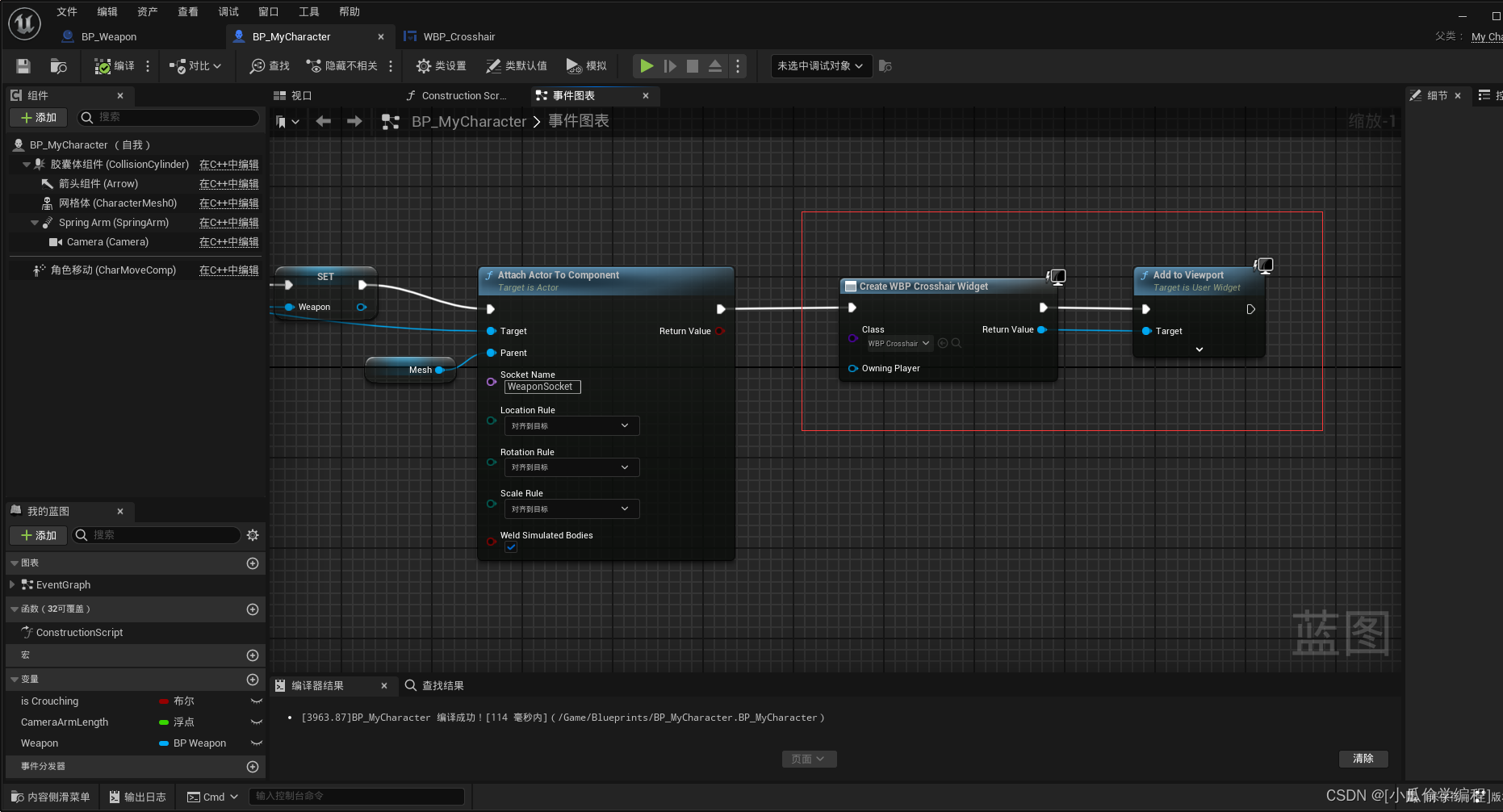Click the red 布尔 type swatch of is Crouching

164,701
